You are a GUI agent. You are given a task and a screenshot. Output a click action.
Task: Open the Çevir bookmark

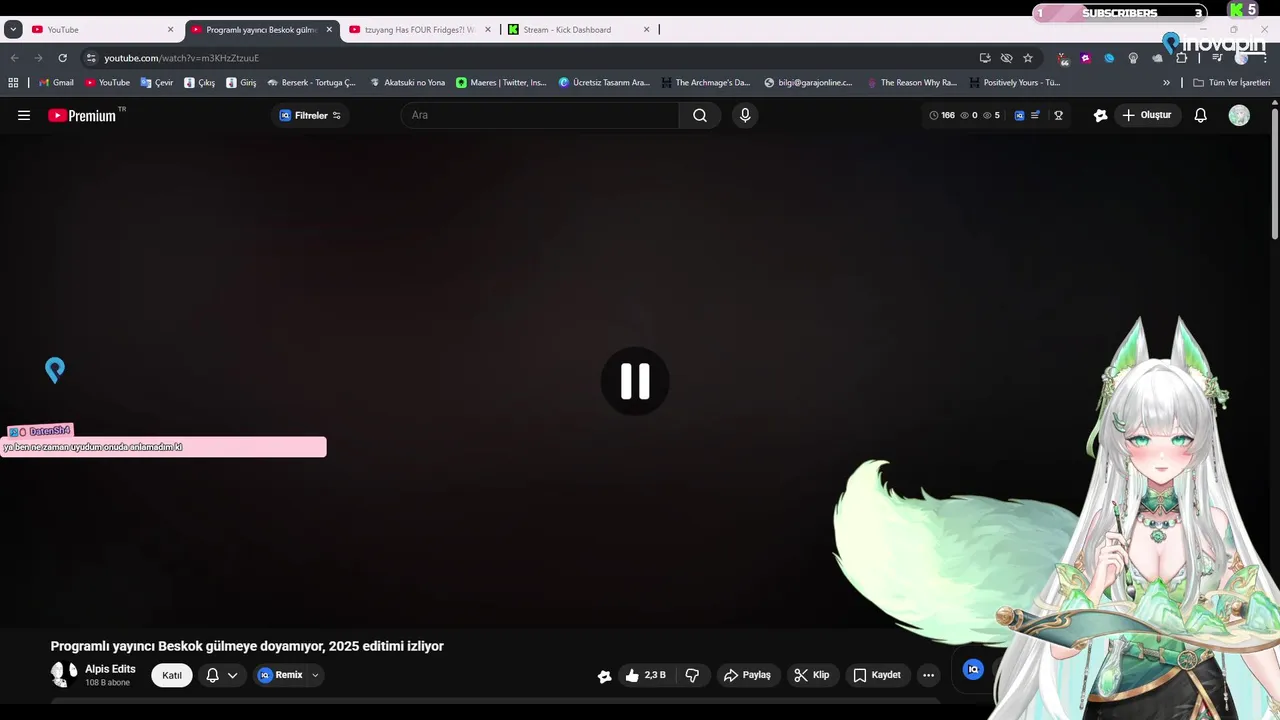[157, 83]
